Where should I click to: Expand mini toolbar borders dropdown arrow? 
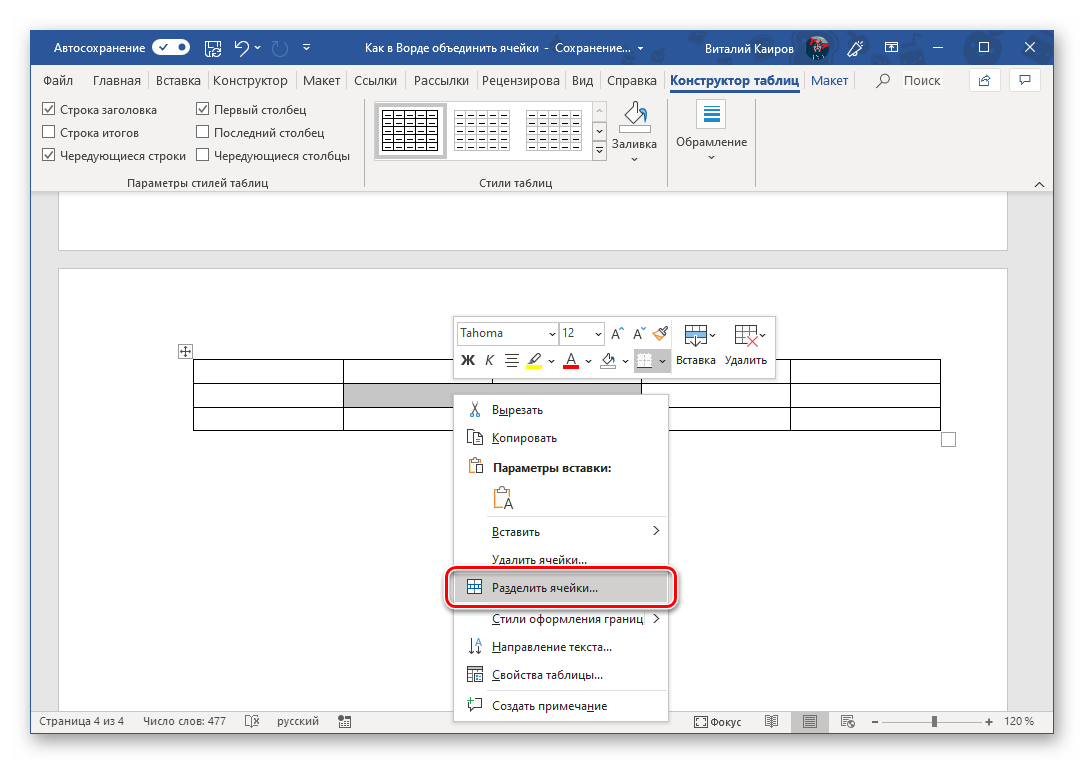pyautogui.click(x=662, y=361)
